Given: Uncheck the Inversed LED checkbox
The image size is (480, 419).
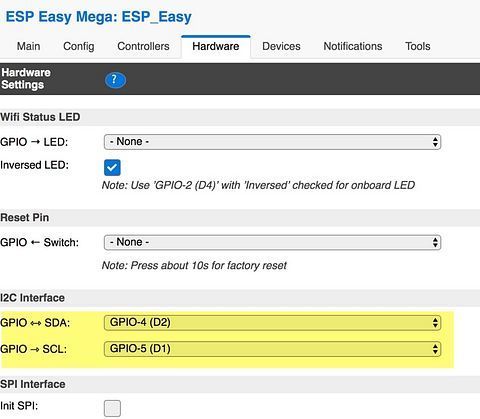Looking at the screenshot, I should (112, 167).
